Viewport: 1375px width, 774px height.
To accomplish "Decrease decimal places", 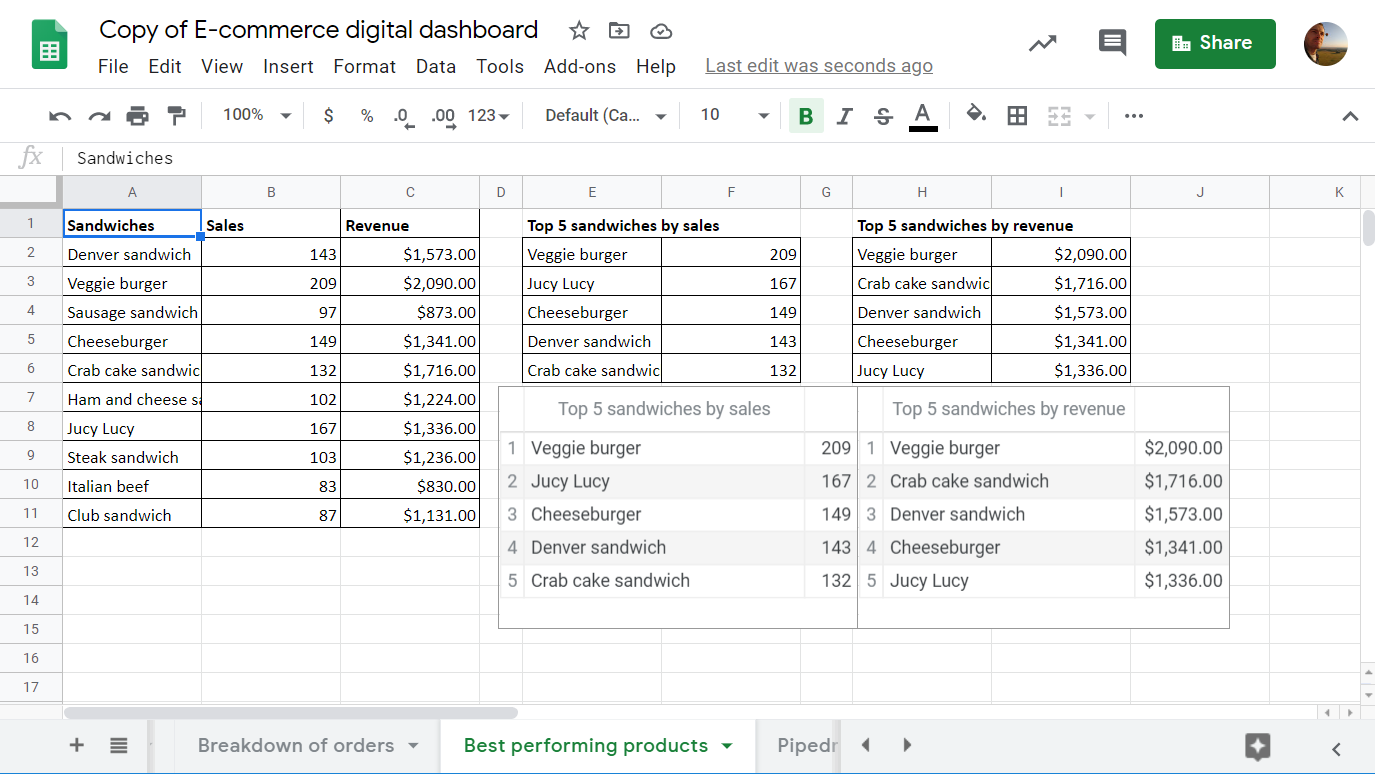I will click(x=402, y=115).
